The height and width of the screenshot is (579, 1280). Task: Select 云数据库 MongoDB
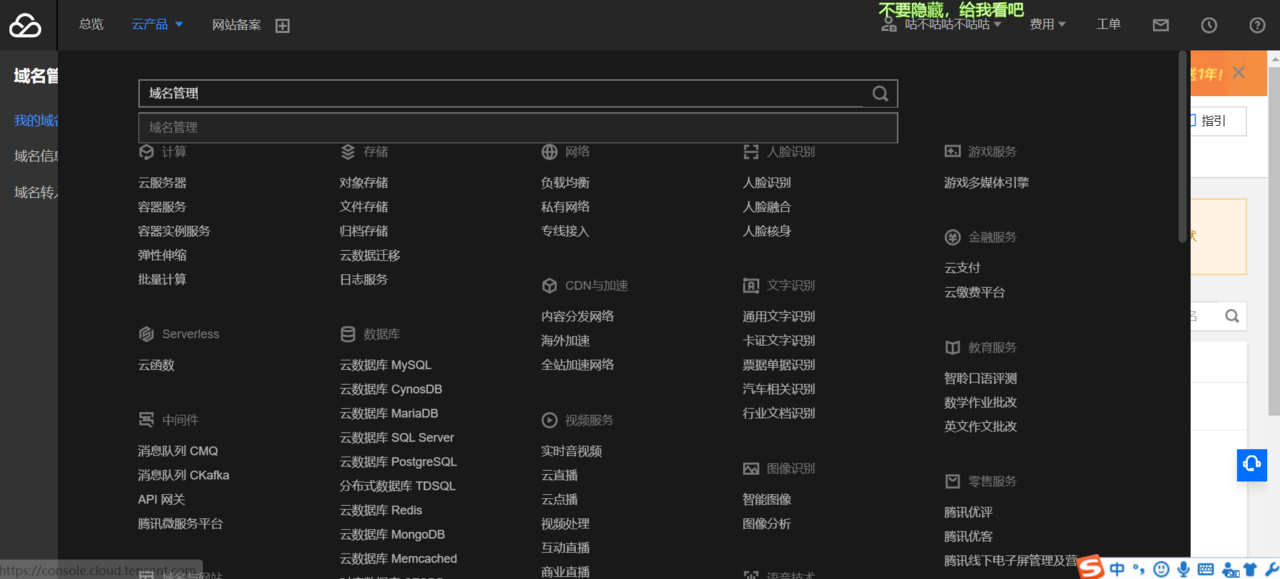pyautogui.click(x=393, y=535)
